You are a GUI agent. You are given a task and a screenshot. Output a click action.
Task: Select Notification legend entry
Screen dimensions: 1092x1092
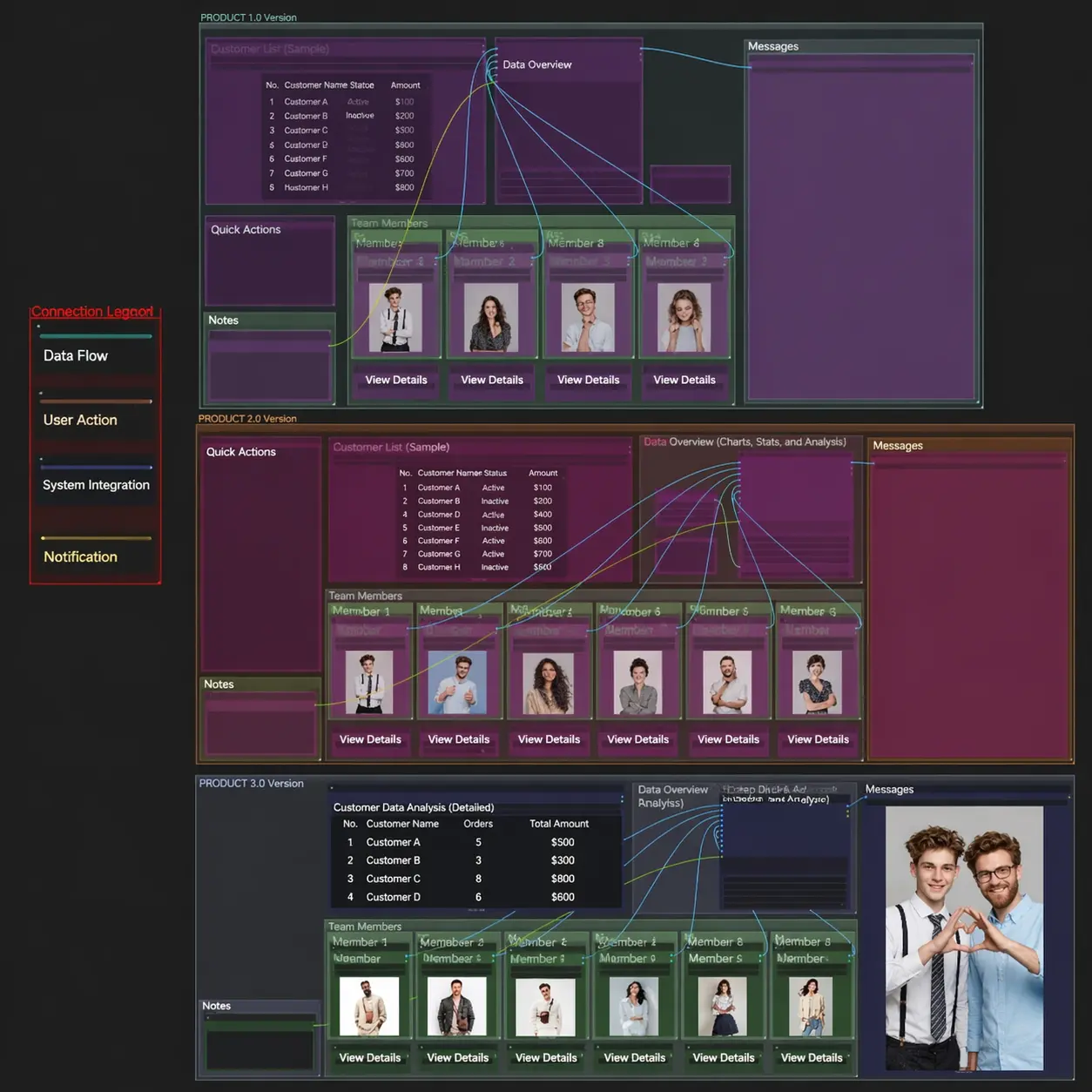(80, 556)
